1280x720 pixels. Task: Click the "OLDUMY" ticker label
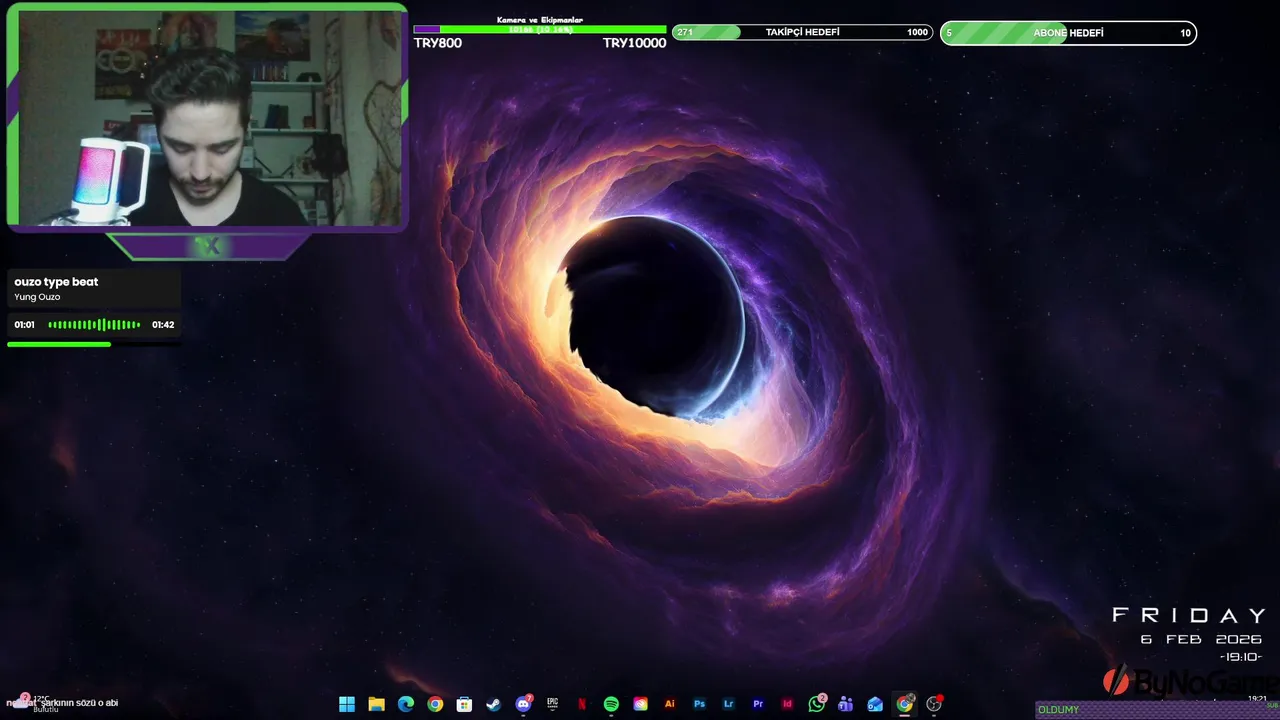point(1059,710)
